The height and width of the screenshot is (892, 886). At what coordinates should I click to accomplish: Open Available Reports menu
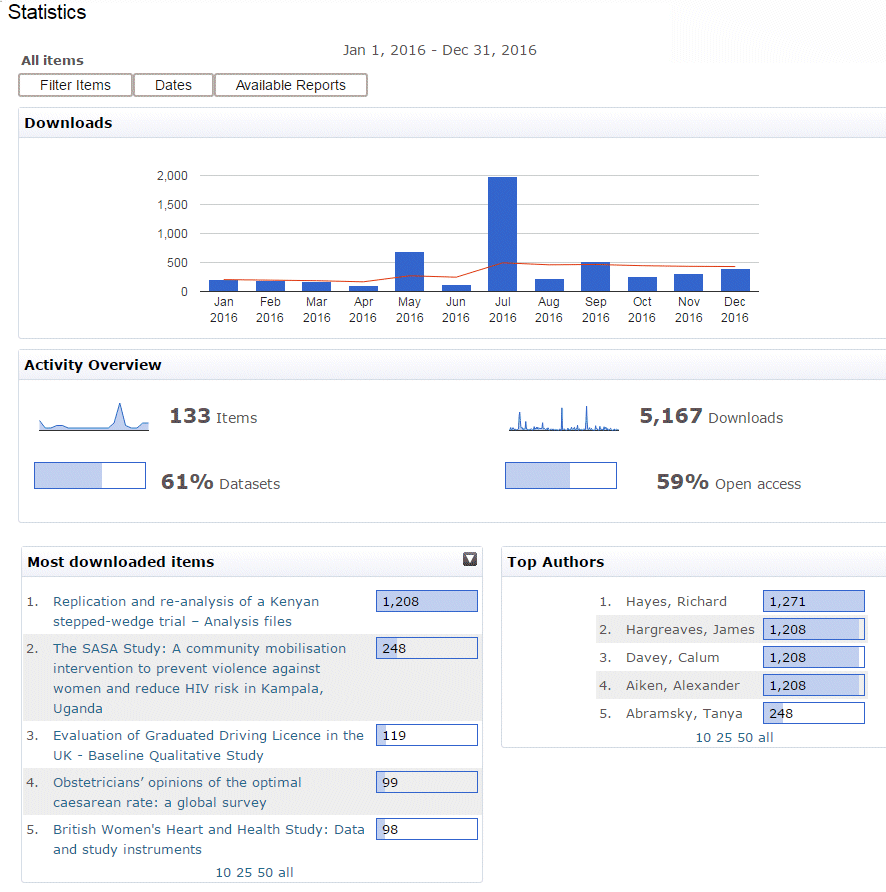coord(290,85)
